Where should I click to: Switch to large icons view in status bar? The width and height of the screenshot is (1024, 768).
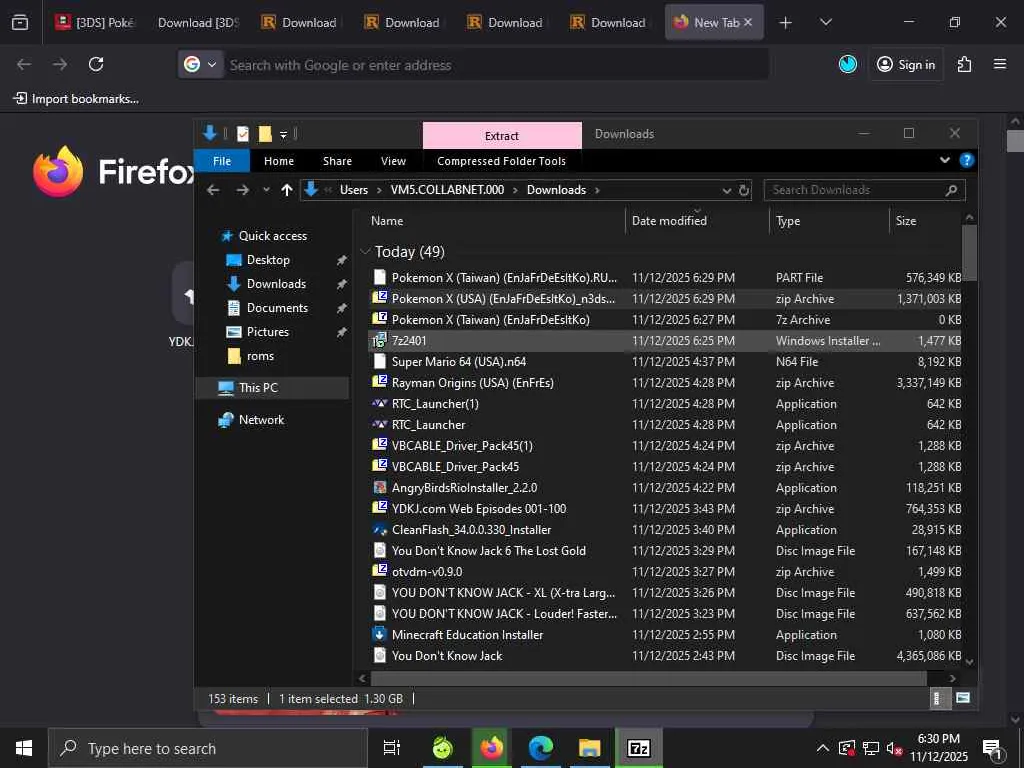coord(963,698)
